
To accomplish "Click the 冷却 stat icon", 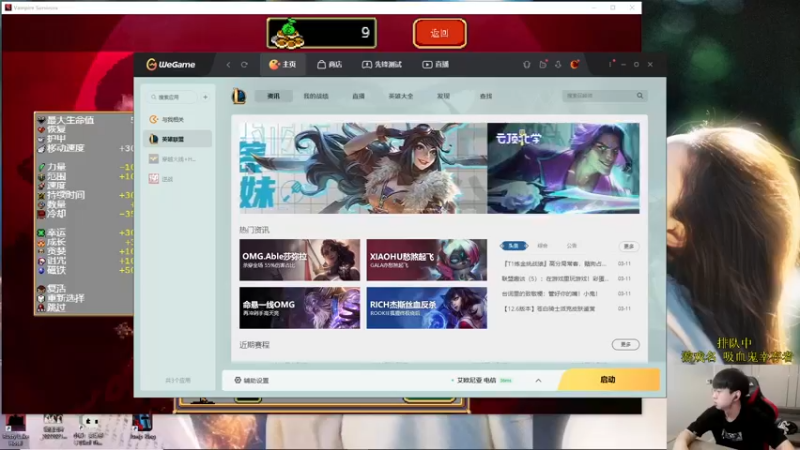I will pyautogui.click(x=41, y=214).
